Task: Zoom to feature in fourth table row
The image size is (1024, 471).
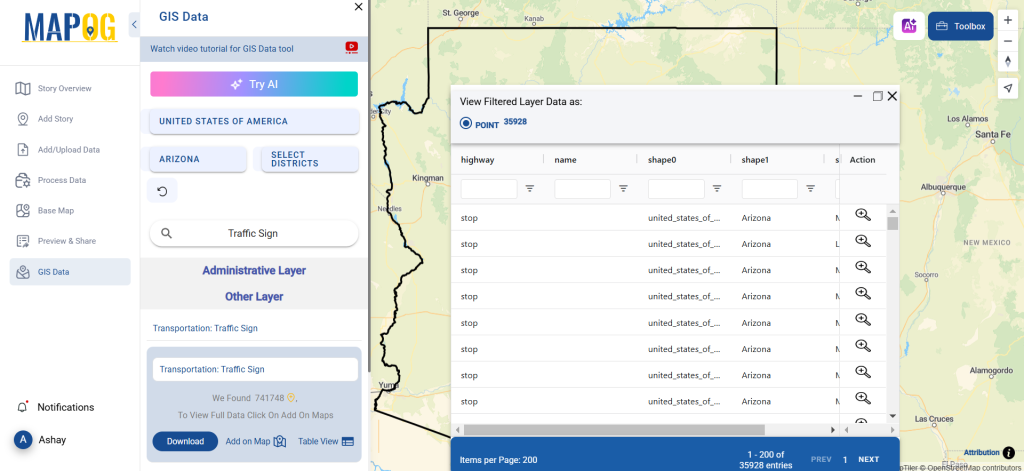Action: click(863, 293)
